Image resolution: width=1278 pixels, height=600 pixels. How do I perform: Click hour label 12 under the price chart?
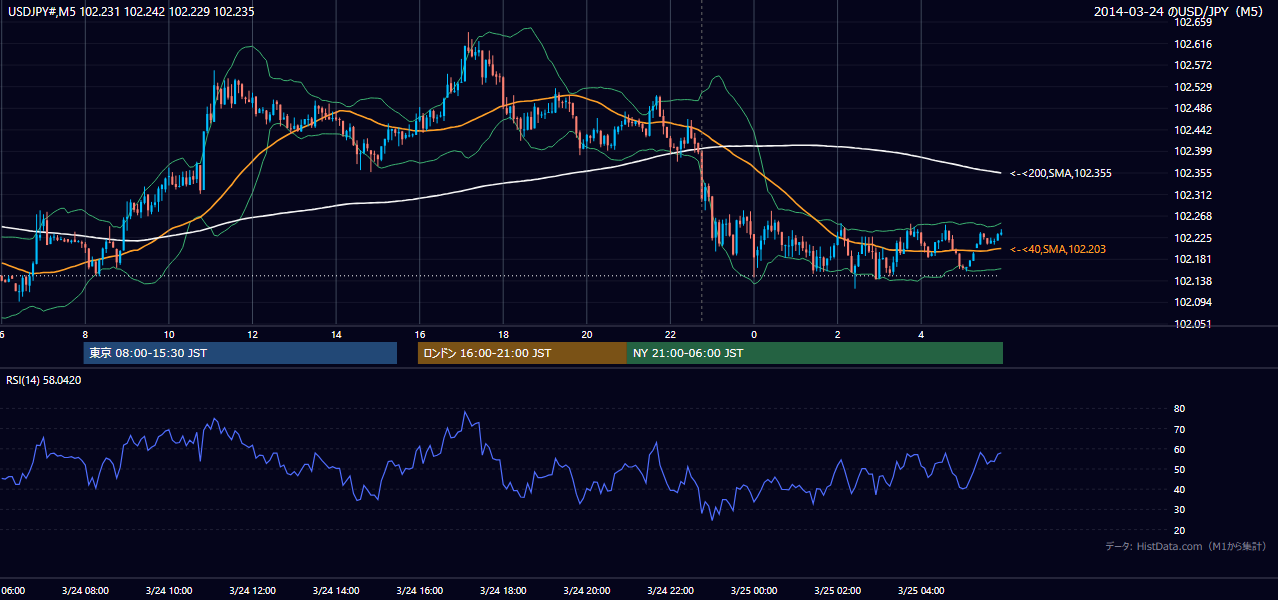252,334
